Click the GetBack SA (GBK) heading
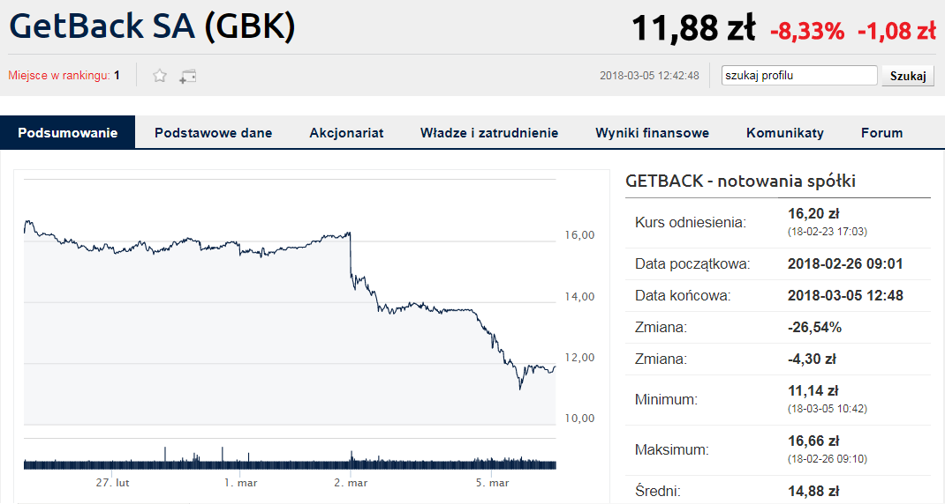This screenshot has height=504, width=945. [152, 27]
